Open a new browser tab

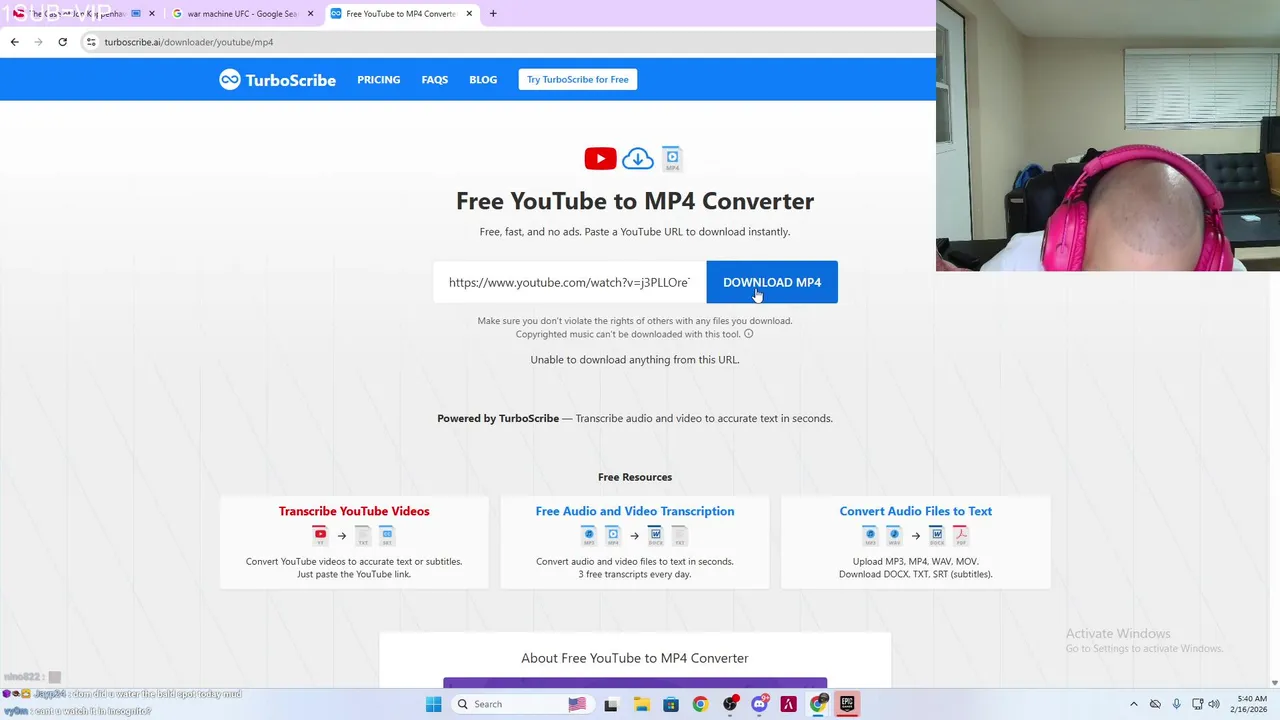[493, 14]
